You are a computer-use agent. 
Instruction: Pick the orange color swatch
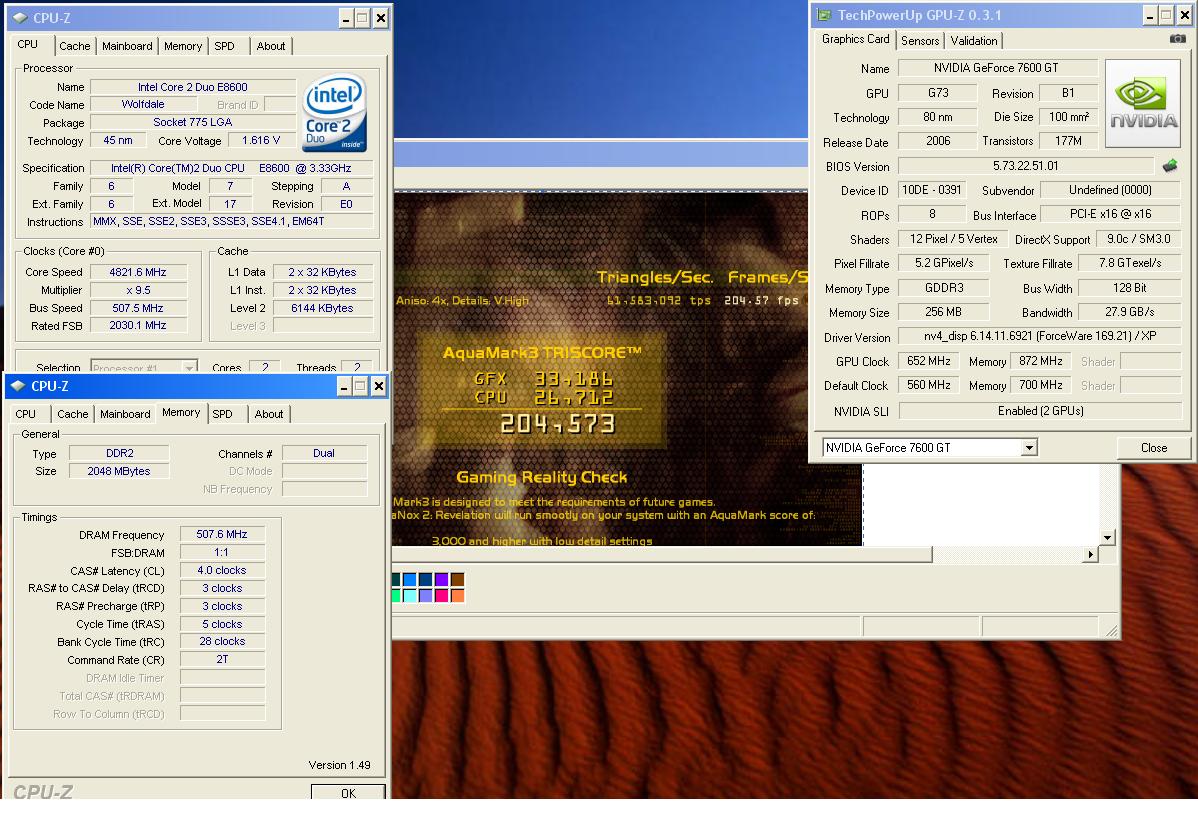point(458,595)
